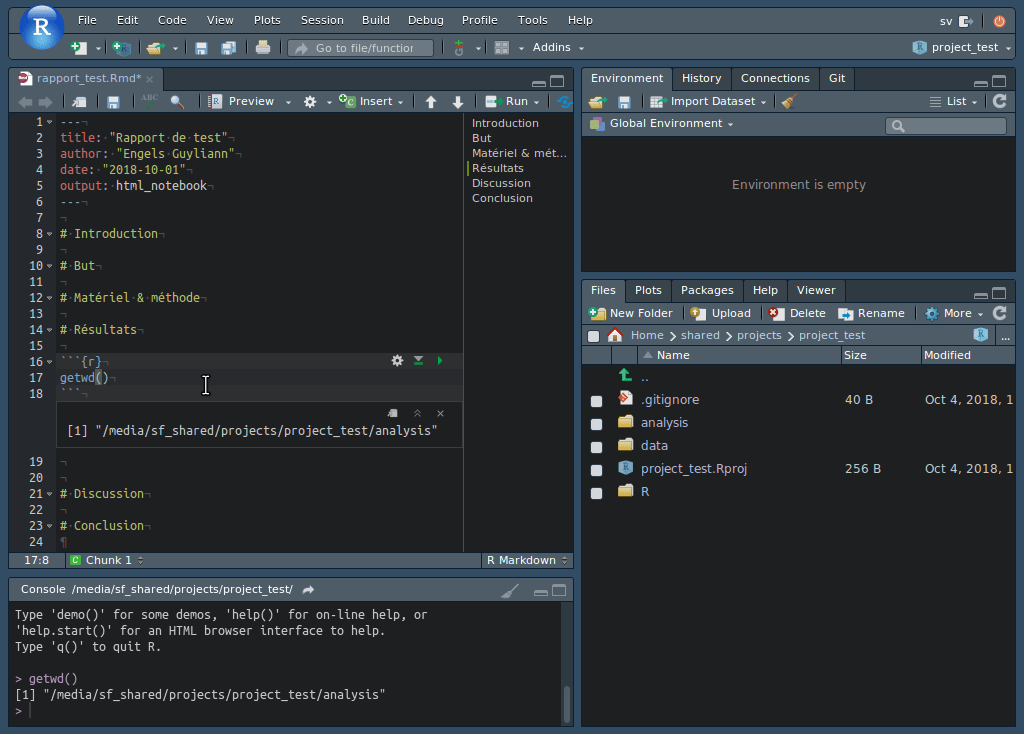Image resolution: width=1024 pixels, height=734 pixels.
Task: Collapse the chunk output
Action: pyautogui.click(x=417, y=413)
